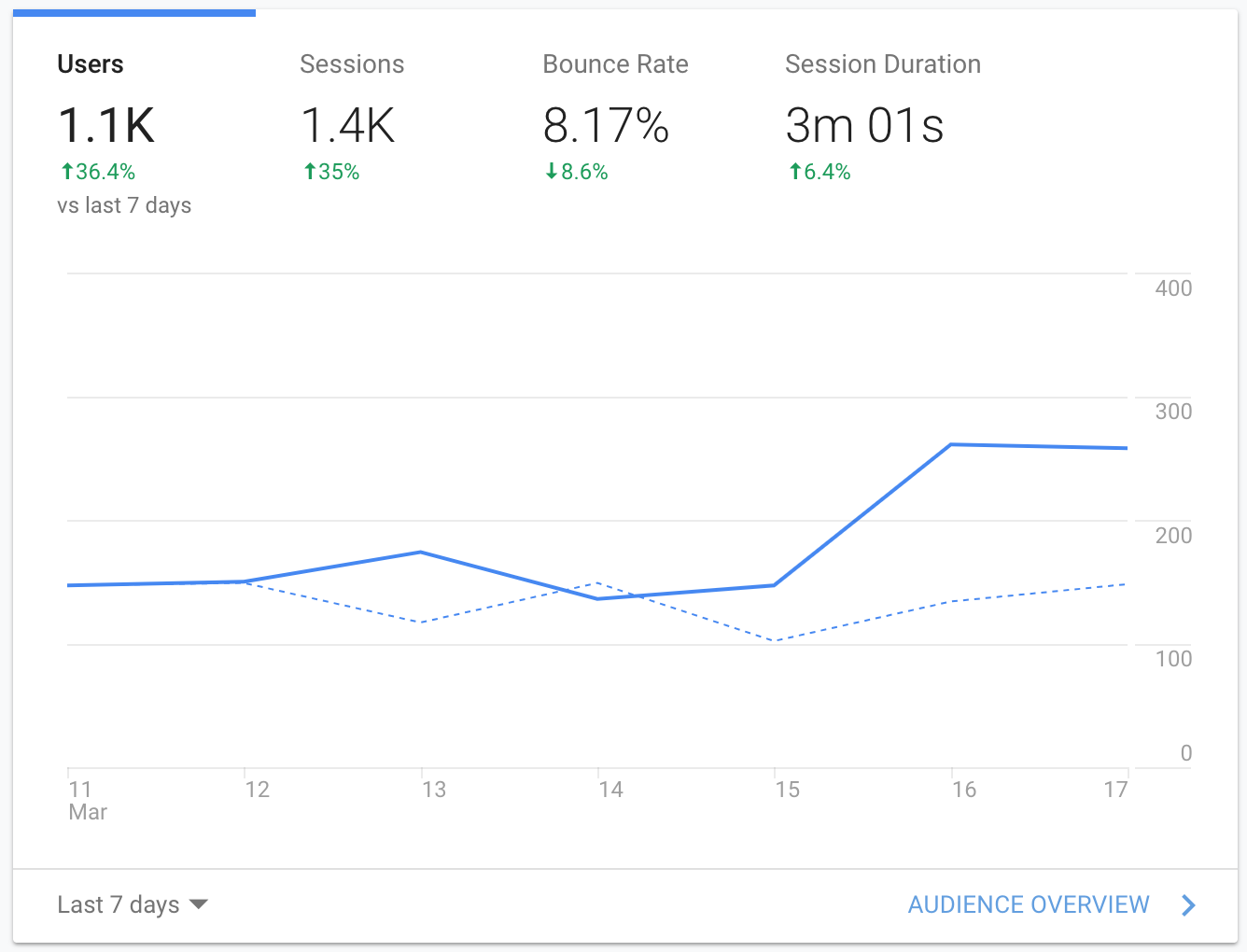1247x952 pixels.
Task: Click the chevron arrow after Audience Overview
Action: pyautogui.click(x=1188, y=904)
